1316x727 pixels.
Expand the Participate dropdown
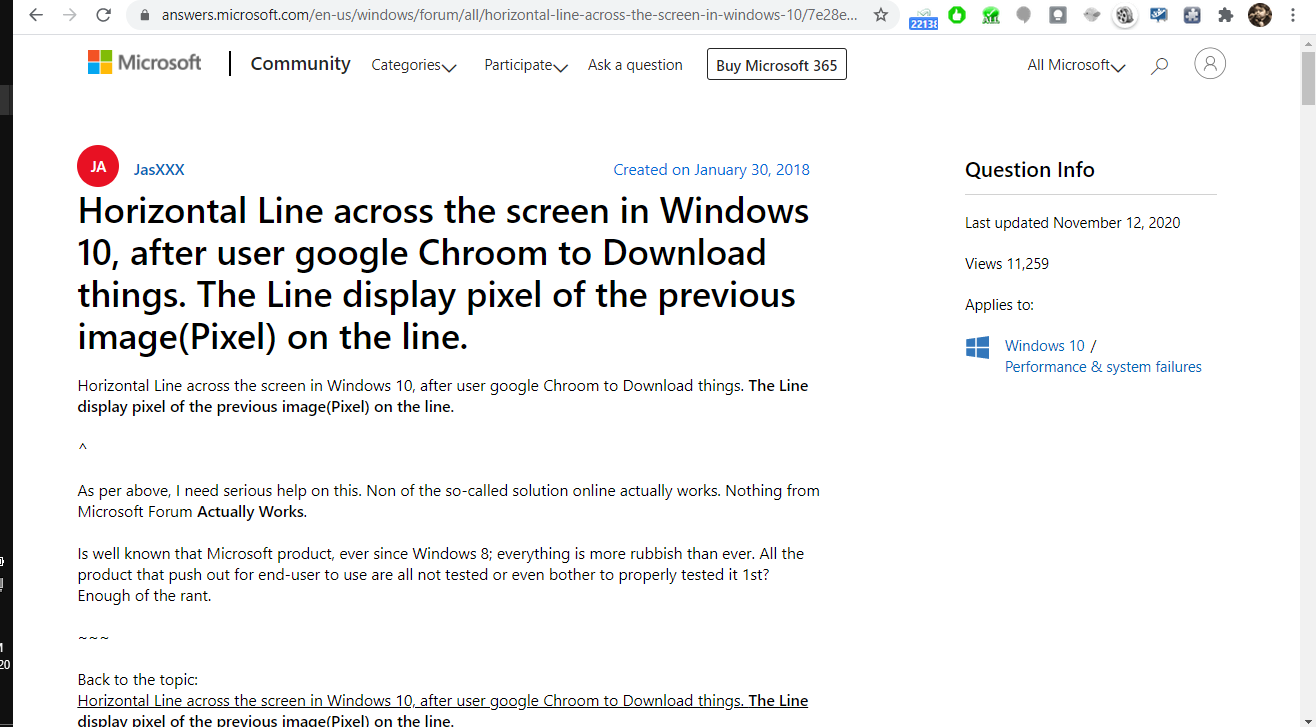[x=526, y=65]
